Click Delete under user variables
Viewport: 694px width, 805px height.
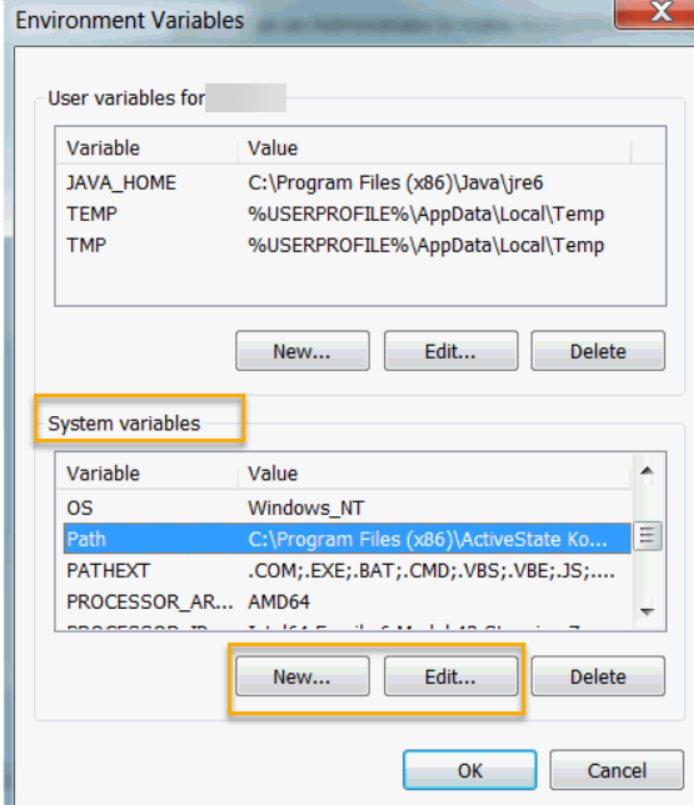[x=598, y=351]
